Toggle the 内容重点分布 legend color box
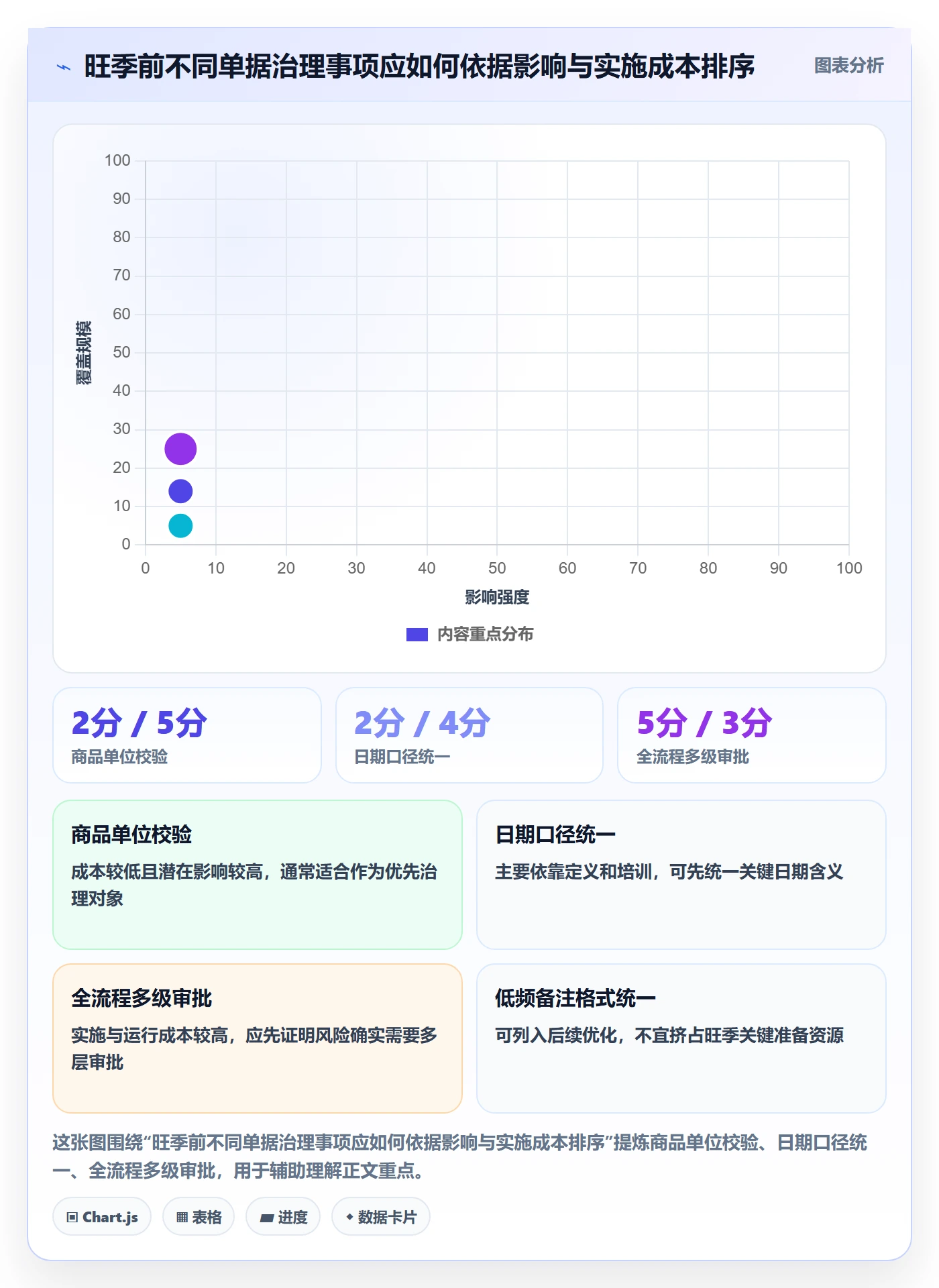 (417, 635)
